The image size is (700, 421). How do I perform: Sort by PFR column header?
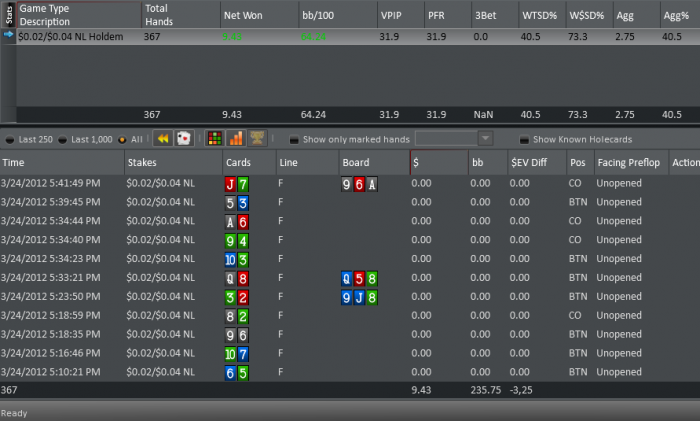(x=448, y=15)
